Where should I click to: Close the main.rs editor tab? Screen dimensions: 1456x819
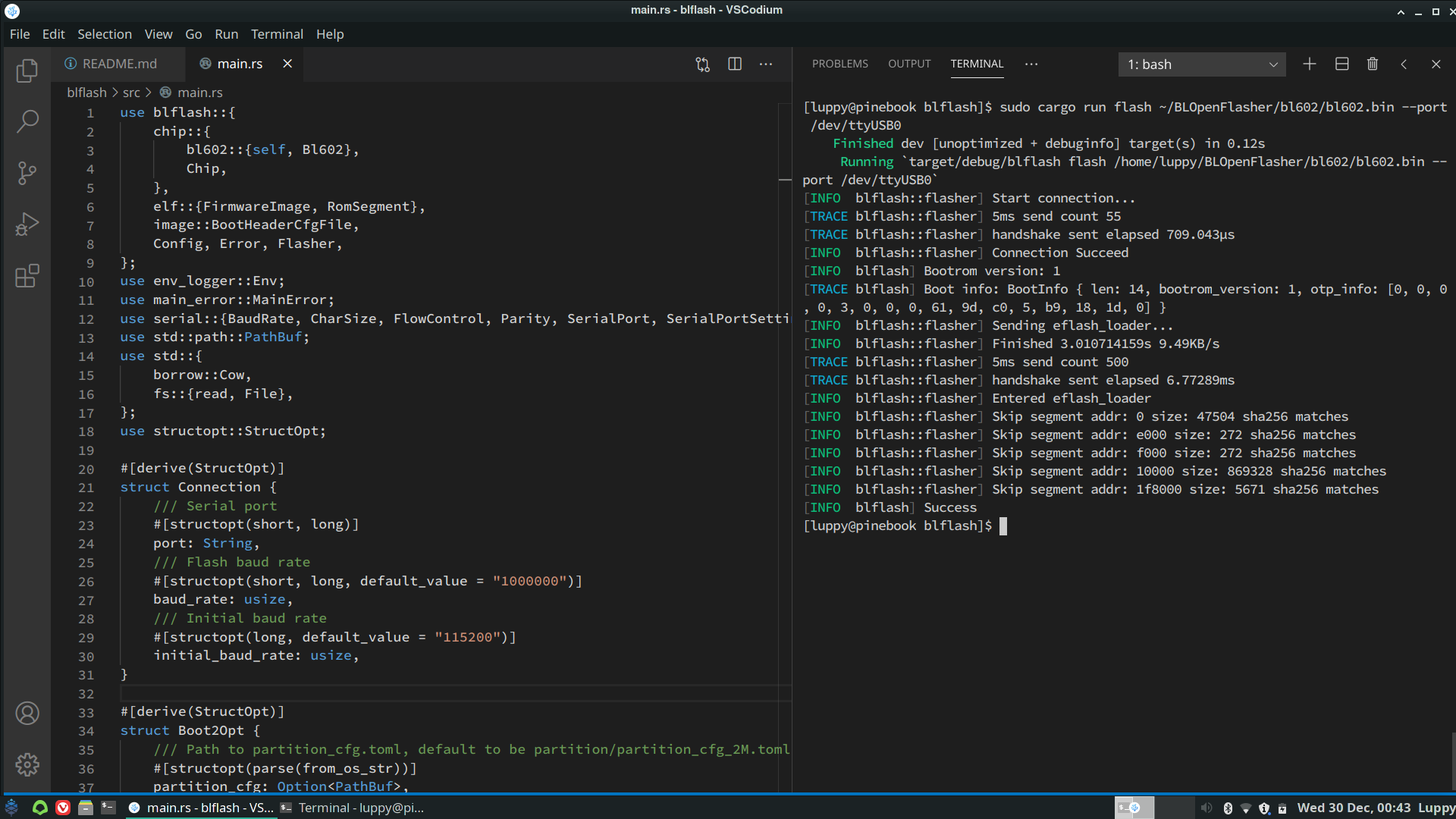pyautogui.click(x=287, y=64)
